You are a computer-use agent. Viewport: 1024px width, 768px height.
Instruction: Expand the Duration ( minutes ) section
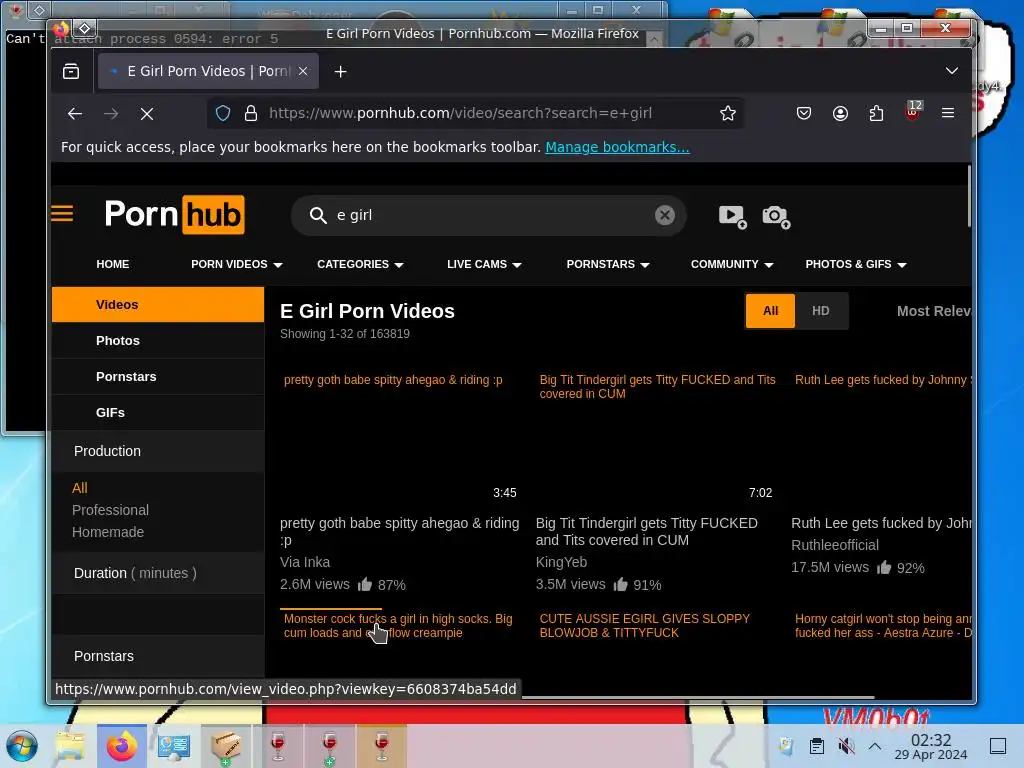click(x=158, y=573)
